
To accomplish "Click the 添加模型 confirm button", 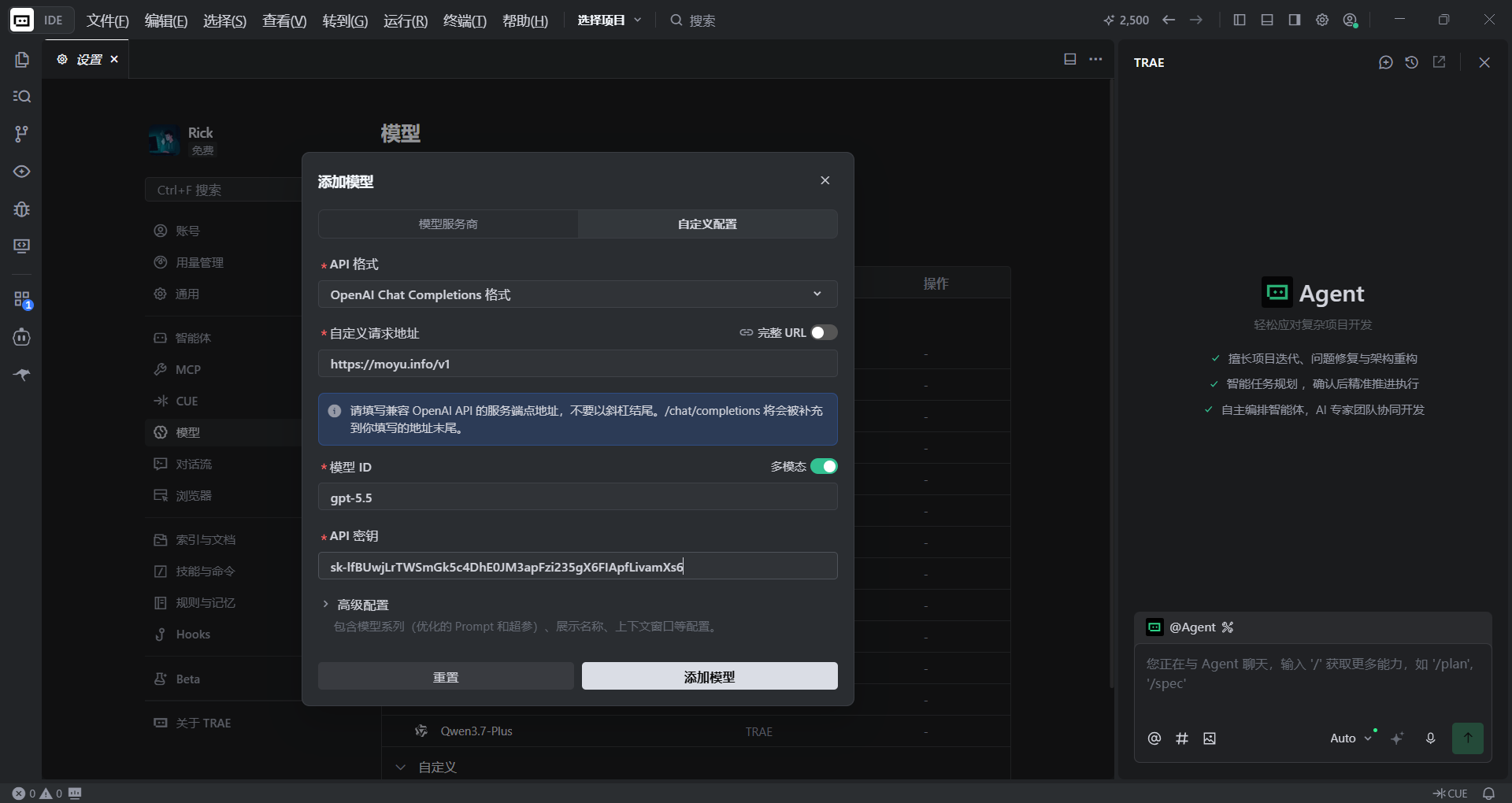I will (710, 676).
